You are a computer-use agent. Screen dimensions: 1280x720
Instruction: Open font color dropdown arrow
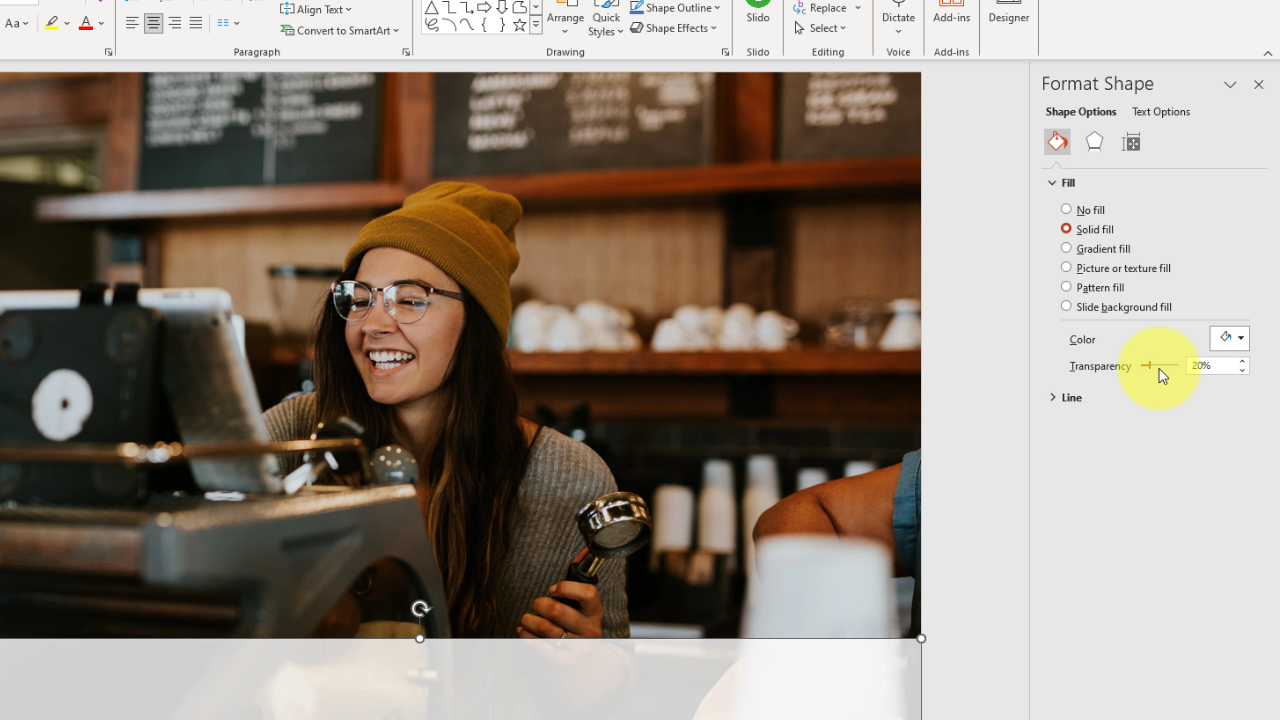[102, 23]
